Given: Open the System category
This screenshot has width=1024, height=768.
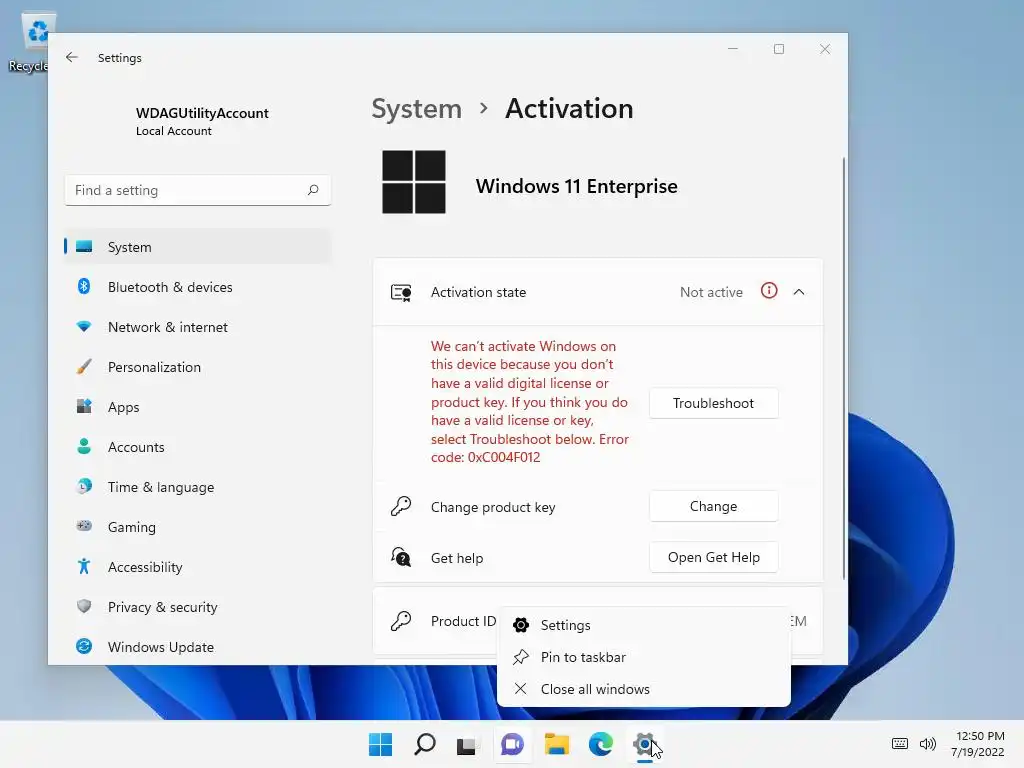Looking at the screenshot, I should pyautogui.click(x=197, y=247).
